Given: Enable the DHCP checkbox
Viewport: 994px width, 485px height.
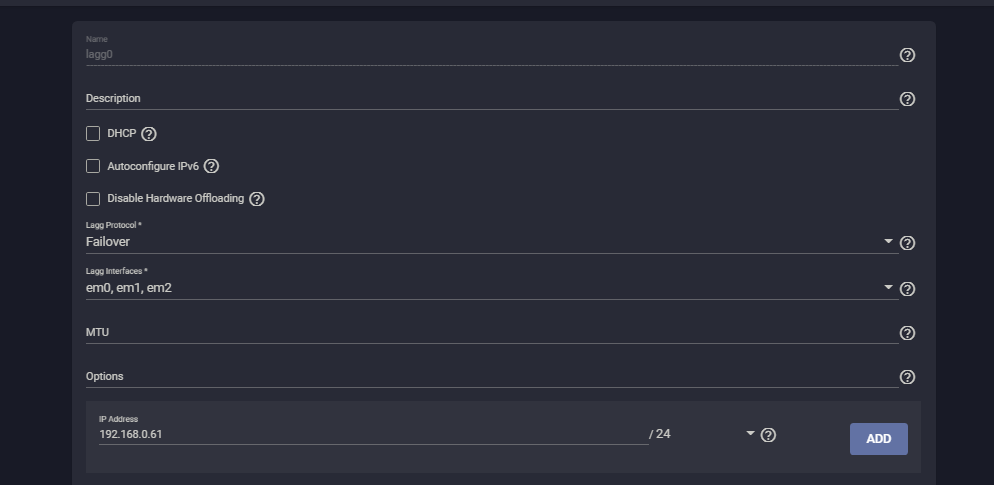Looking at the screenshot, I should [x=93, y=133].
